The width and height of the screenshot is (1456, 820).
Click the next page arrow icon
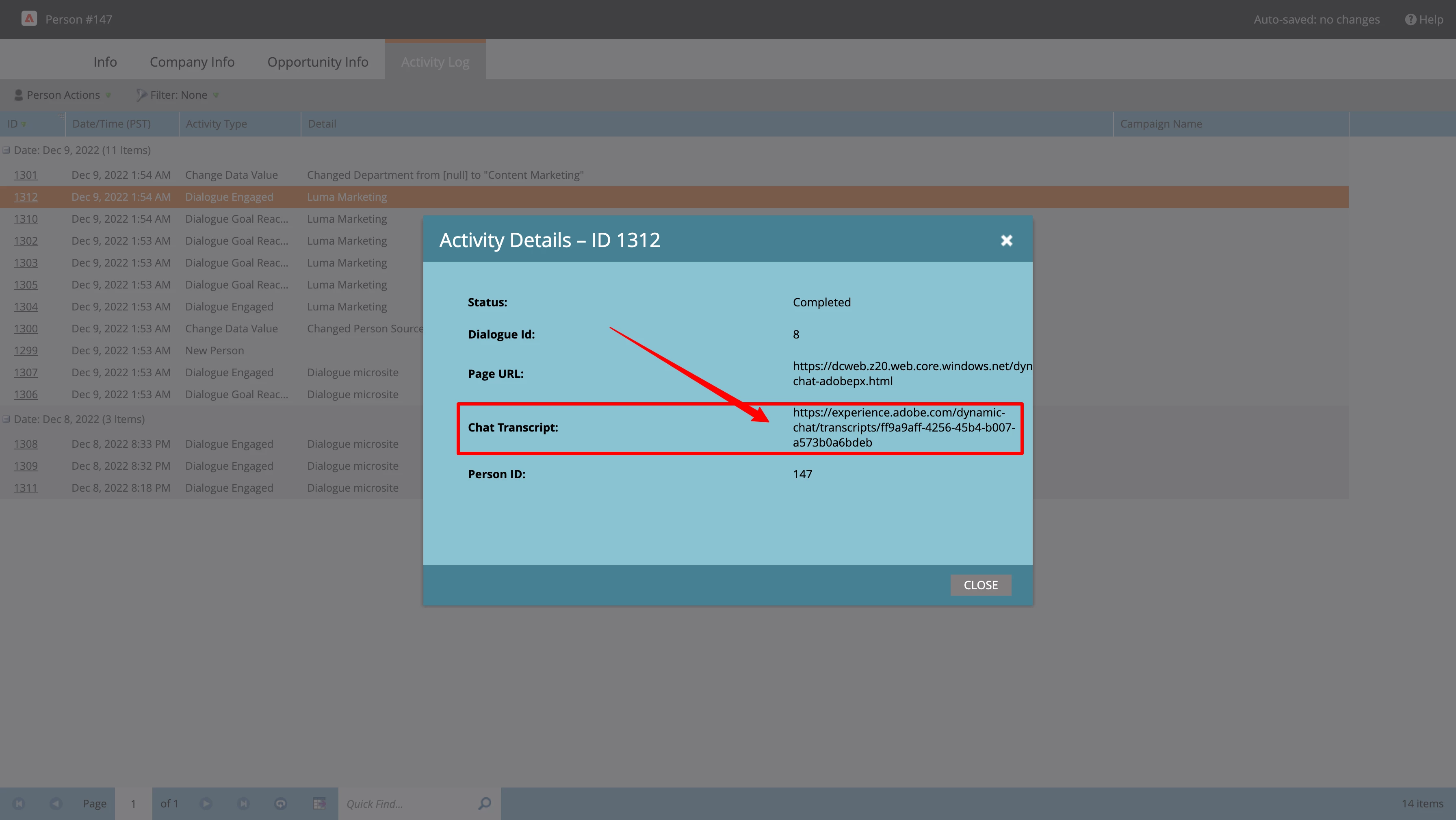[206, 803]
